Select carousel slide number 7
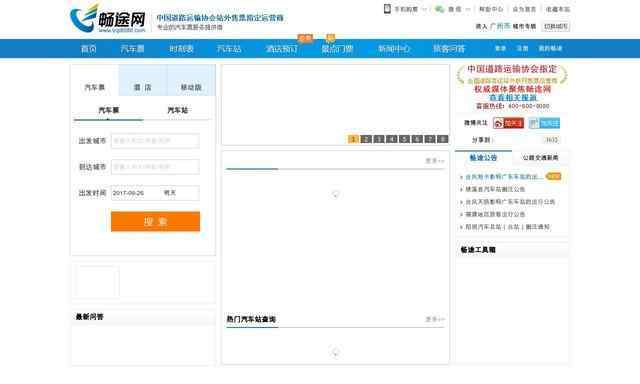This screenshot has width=640, height=384. 430,139
